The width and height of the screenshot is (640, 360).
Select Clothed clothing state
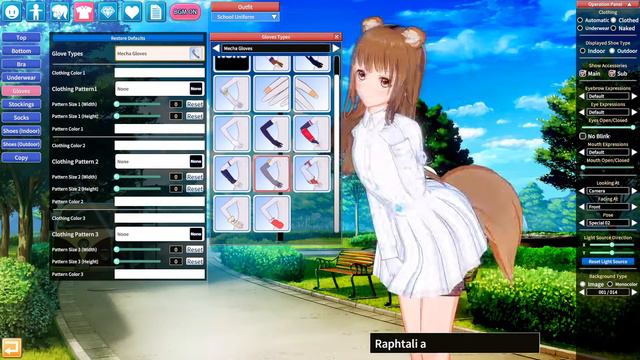tap(613, 20)
